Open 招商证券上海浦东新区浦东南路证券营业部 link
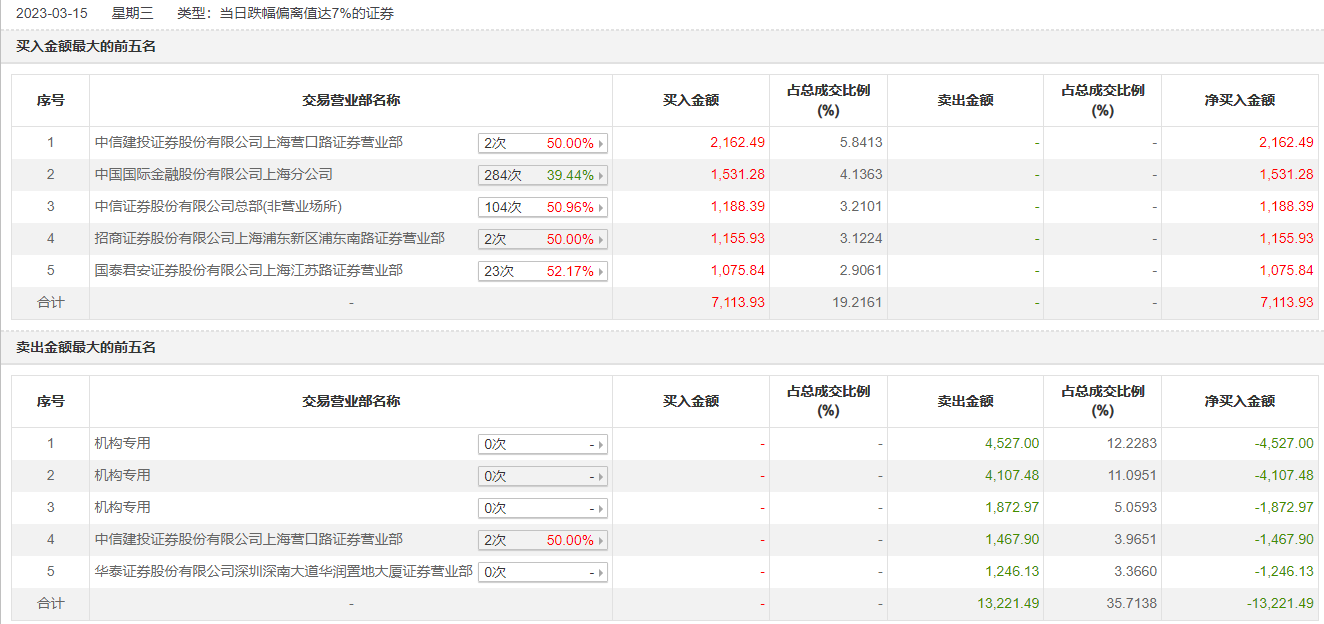The height and width of the screenshot is (624, 1324). 270,239
